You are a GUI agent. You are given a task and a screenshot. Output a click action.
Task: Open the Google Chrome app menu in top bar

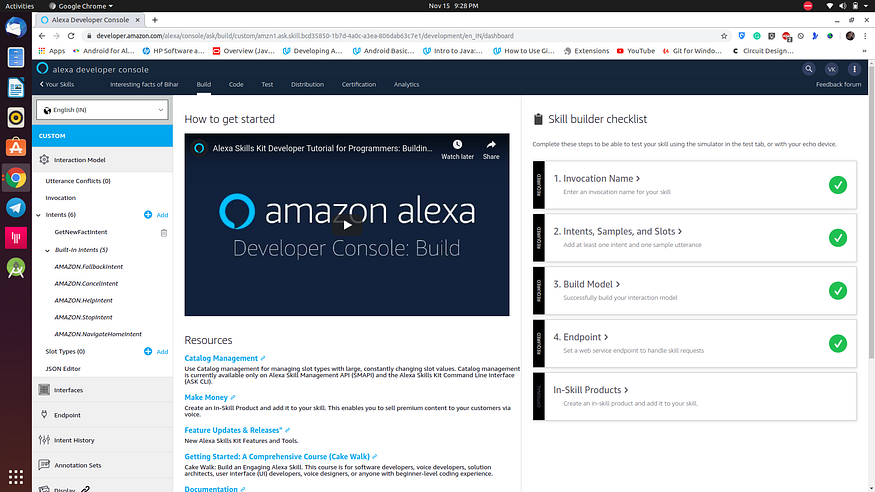81,6
